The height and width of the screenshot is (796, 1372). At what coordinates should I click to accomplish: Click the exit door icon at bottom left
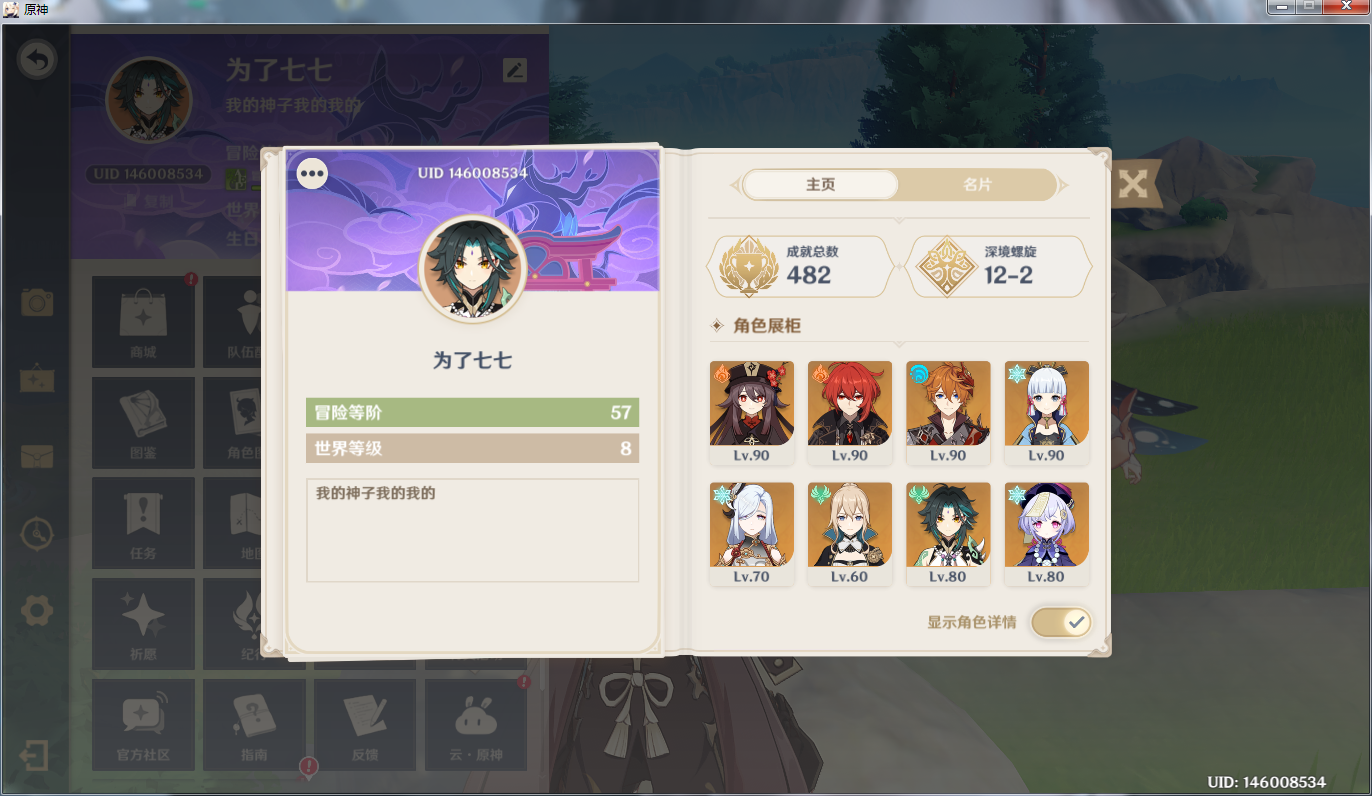(34, 755)
